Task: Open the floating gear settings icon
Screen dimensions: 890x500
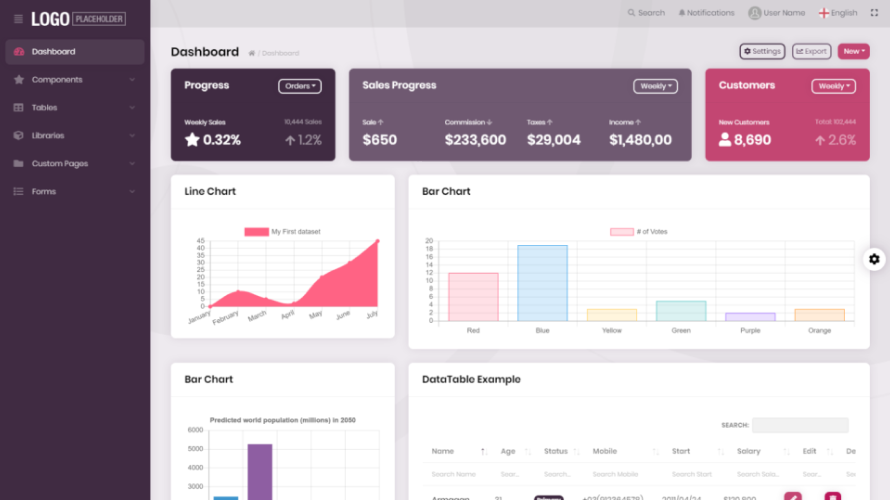Action: click(874, 259)
